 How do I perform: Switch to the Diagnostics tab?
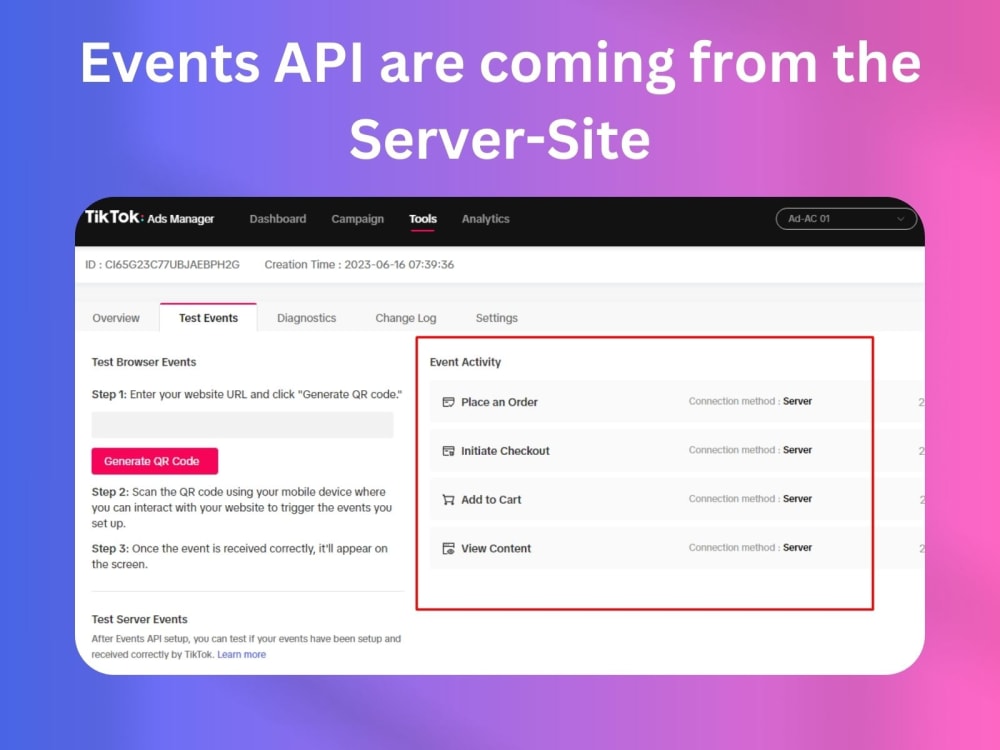[306, 318]
